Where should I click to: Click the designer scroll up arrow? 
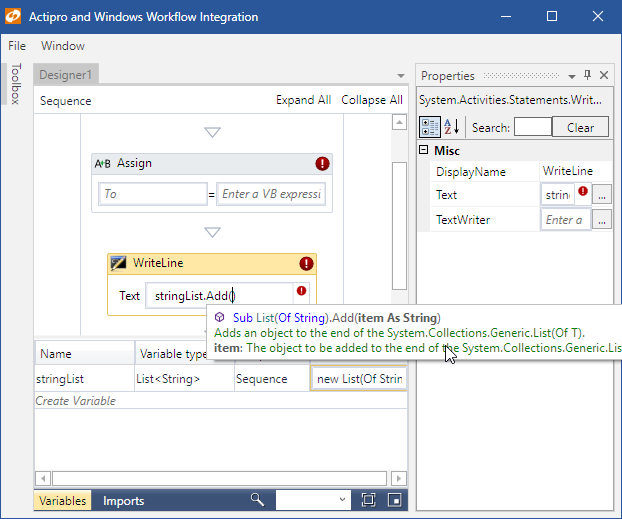click(x=399, y=122)
